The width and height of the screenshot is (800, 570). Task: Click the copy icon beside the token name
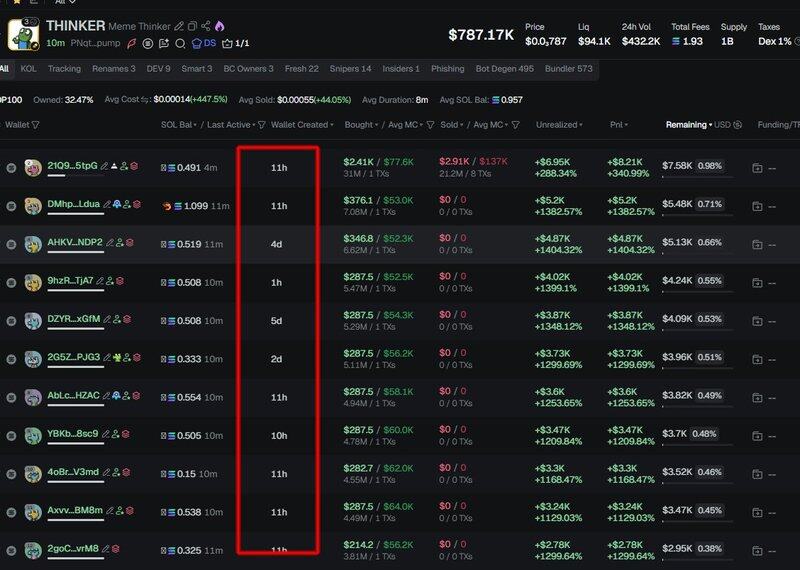[193, 26]
